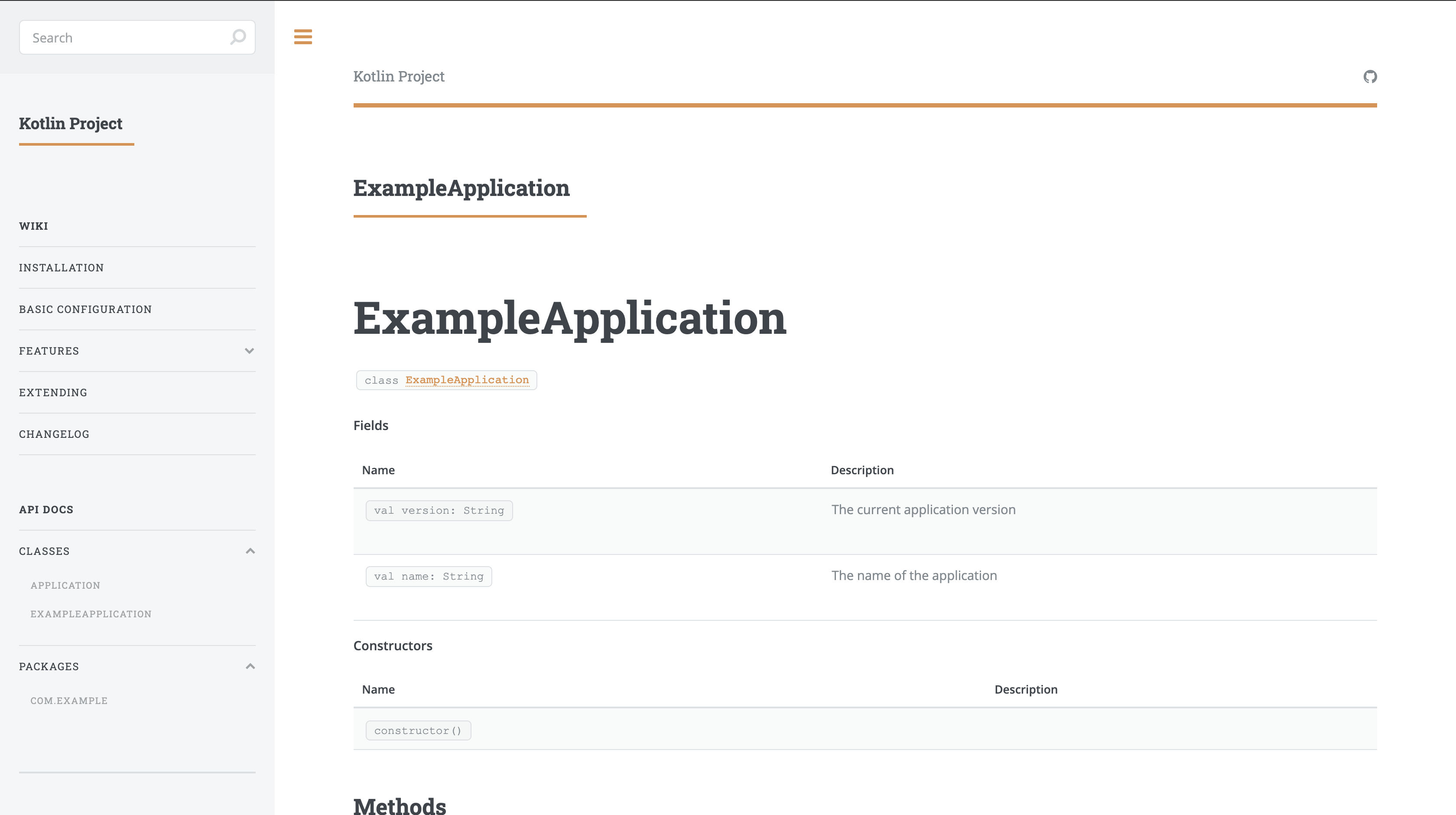Follow the ExampleApplication class signature link
The image size is (1456, 815).
468,380
